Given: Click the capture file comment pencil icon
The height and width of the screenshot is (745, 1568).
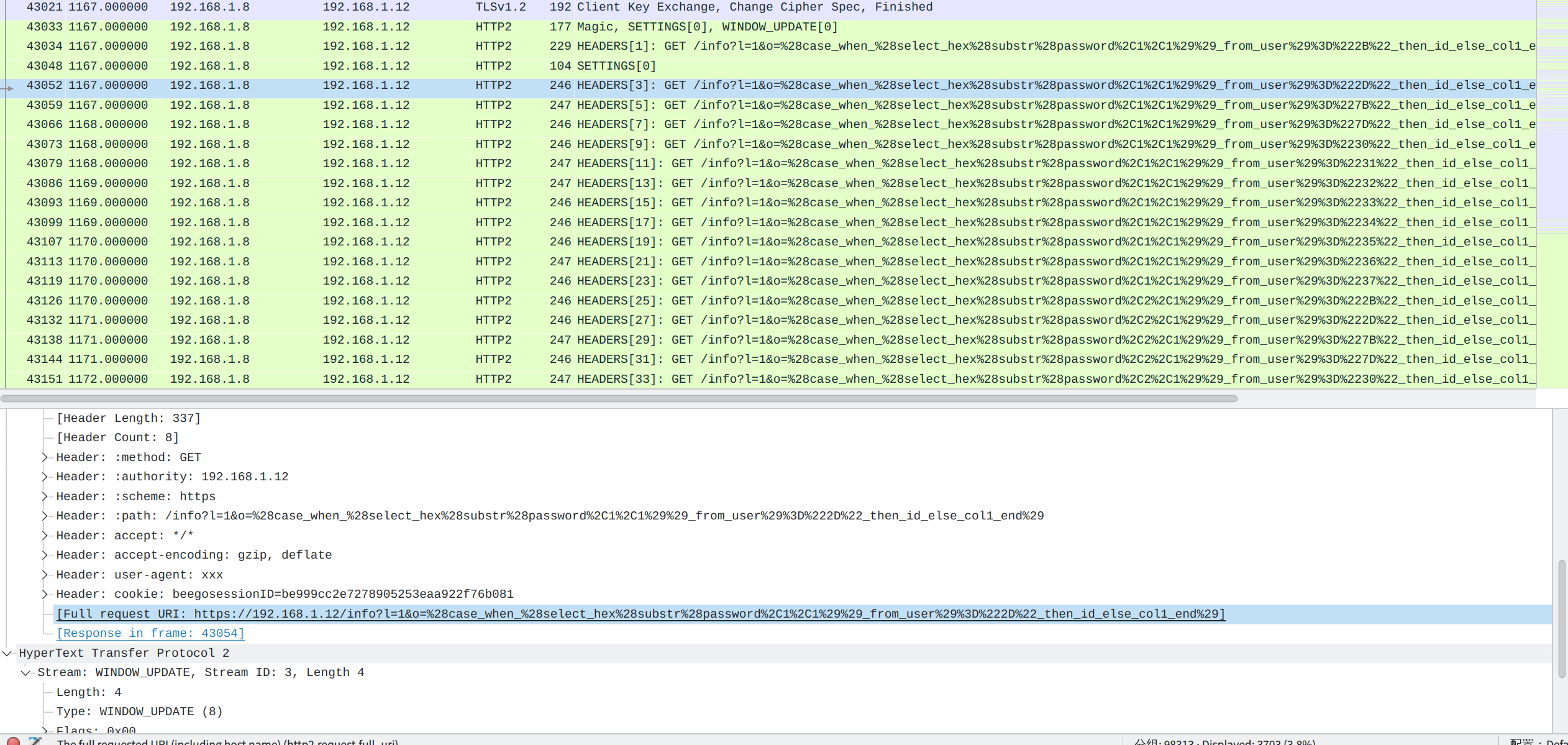Looking at the screenshot, I should coord(35,741).
